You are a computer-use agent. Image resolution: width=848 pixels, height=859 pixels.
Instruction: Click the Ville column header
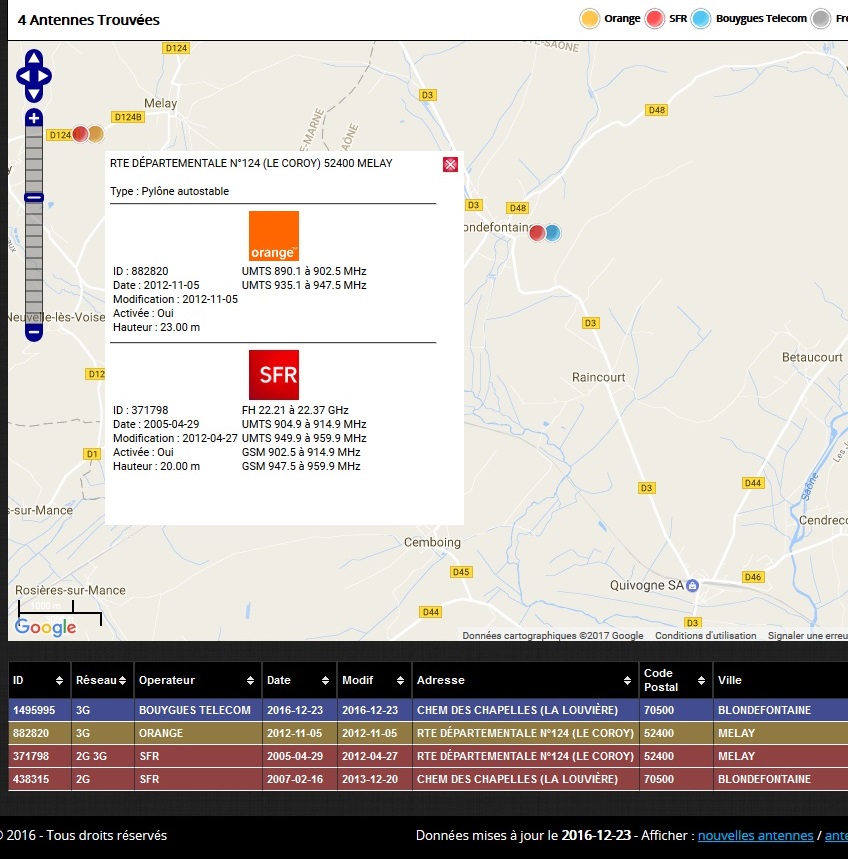780,680
